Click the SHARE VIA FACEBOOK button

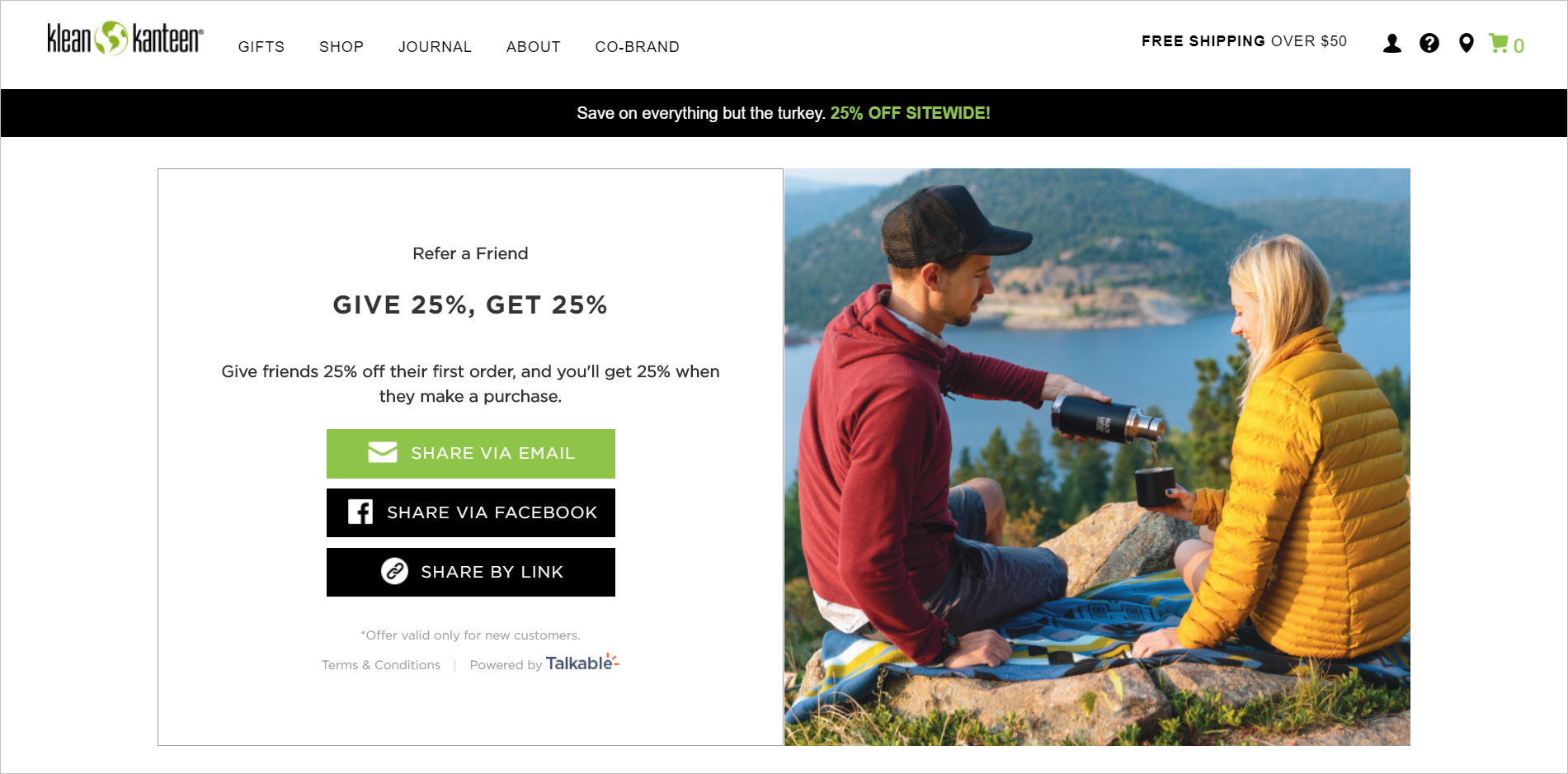(470, 512)
